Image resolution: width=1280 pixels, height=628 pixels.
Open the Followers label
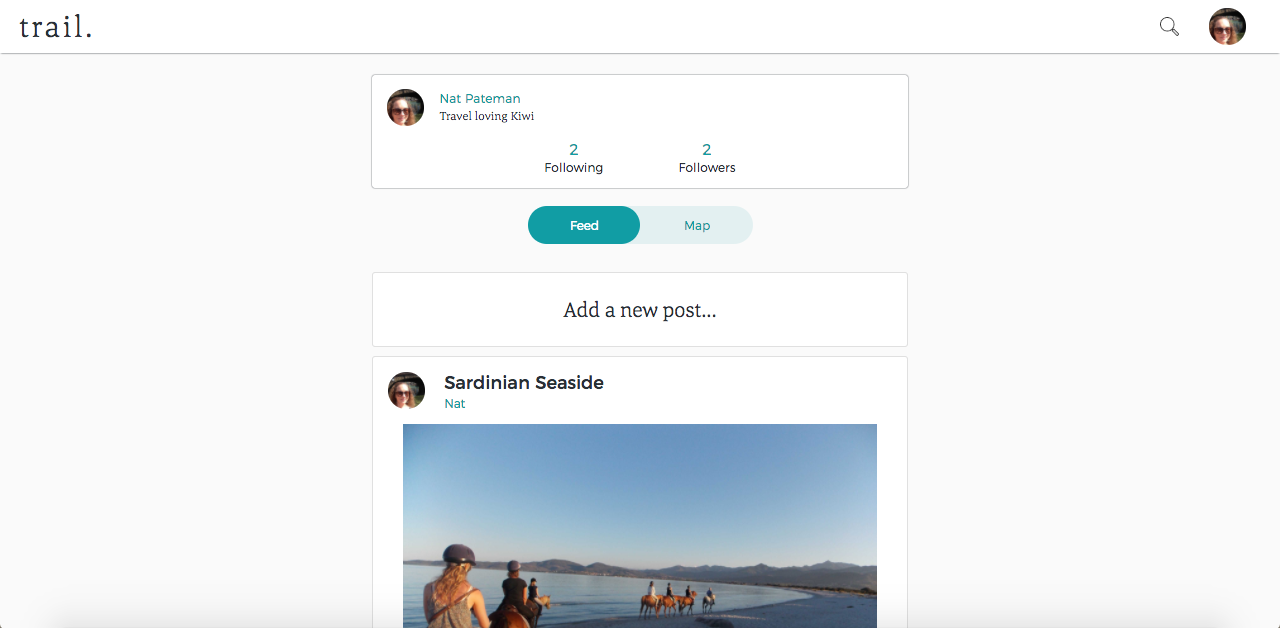[x=707, y=168]
